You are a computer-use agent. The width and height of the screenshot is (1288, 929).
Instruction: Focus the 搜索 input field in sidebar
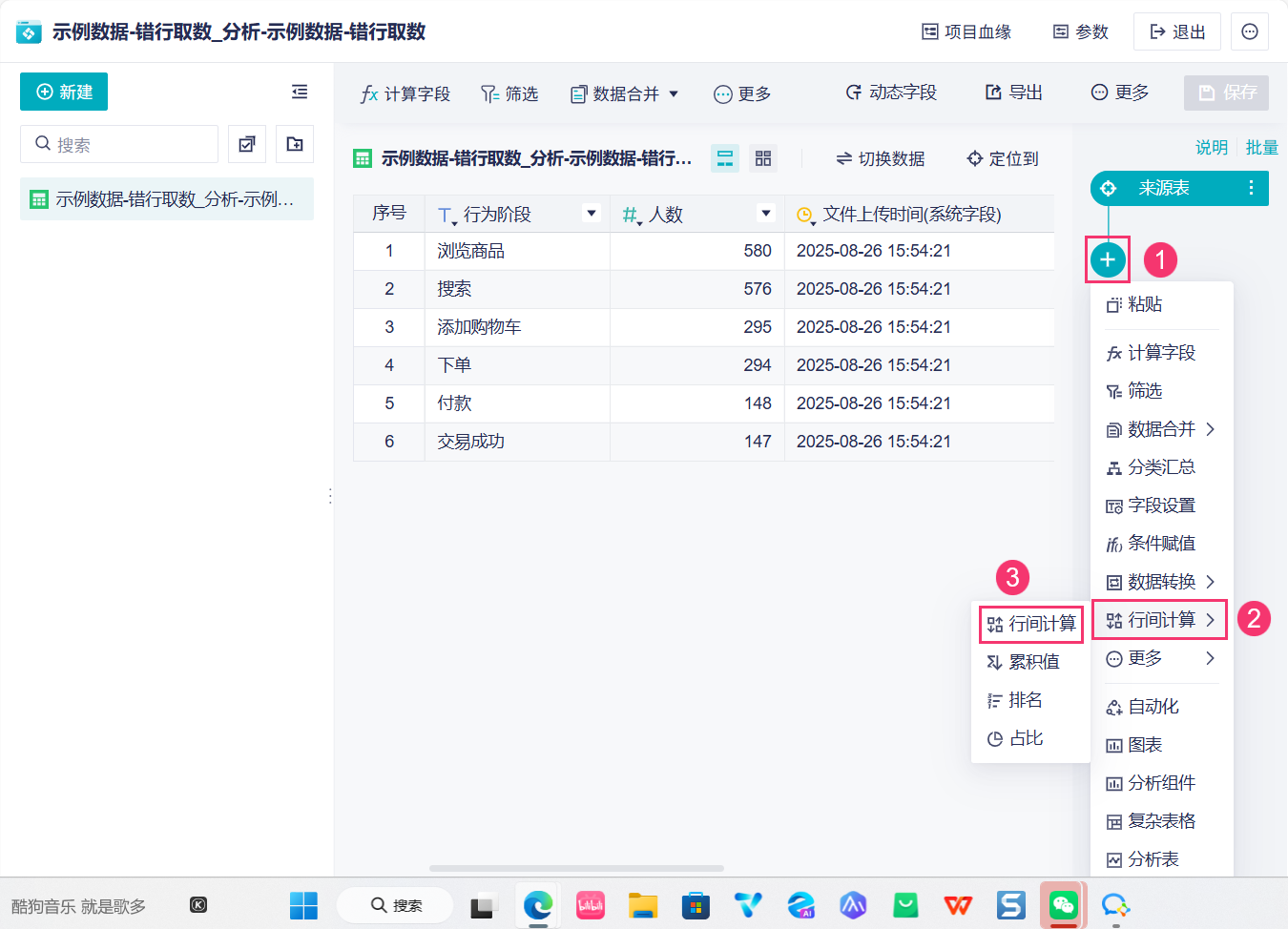pos(119,144)
